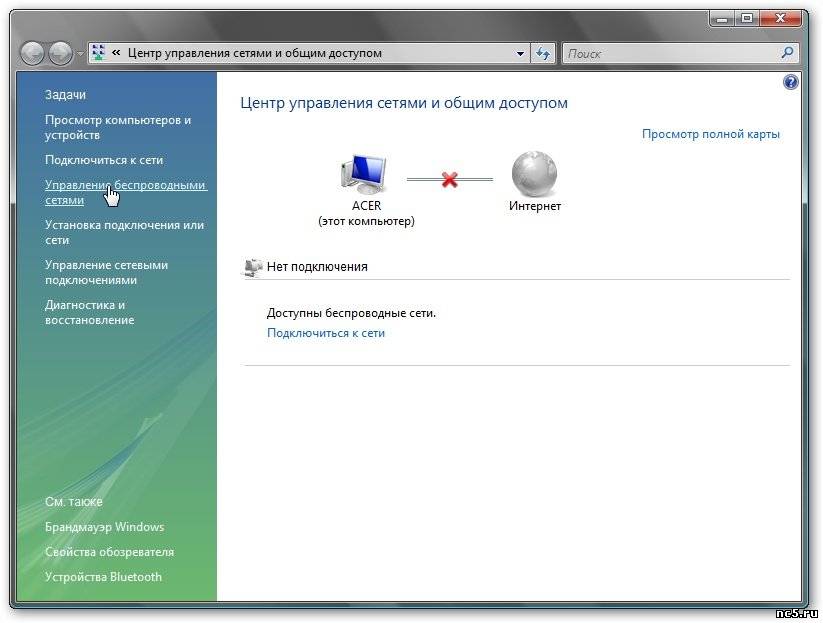Open Диагностика и восстановление
Image resolution: width=823 pixels, height=623 pixels.
coord(90,312)
